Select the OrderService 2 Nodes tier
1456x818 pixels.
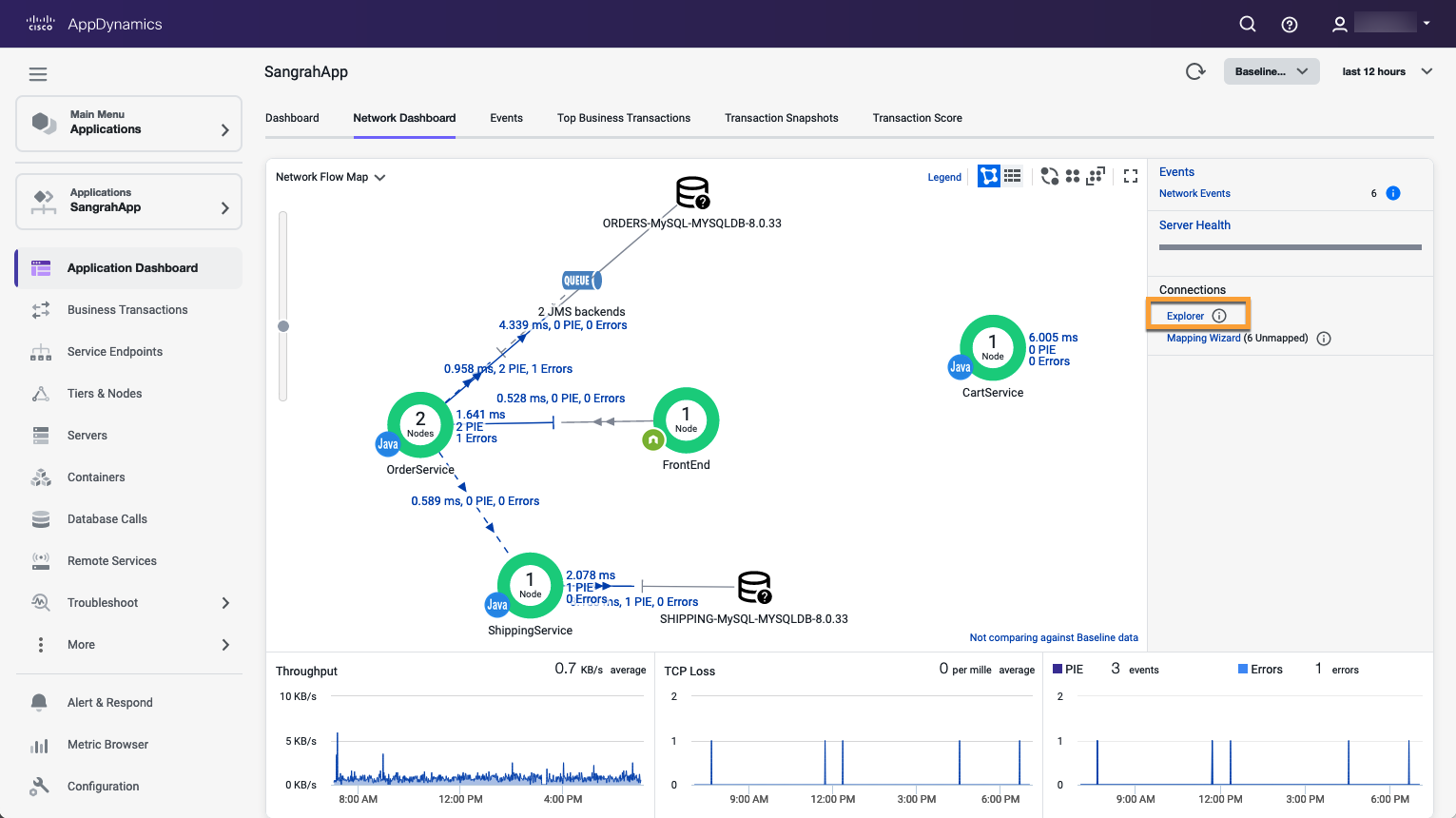pos(420,424)
